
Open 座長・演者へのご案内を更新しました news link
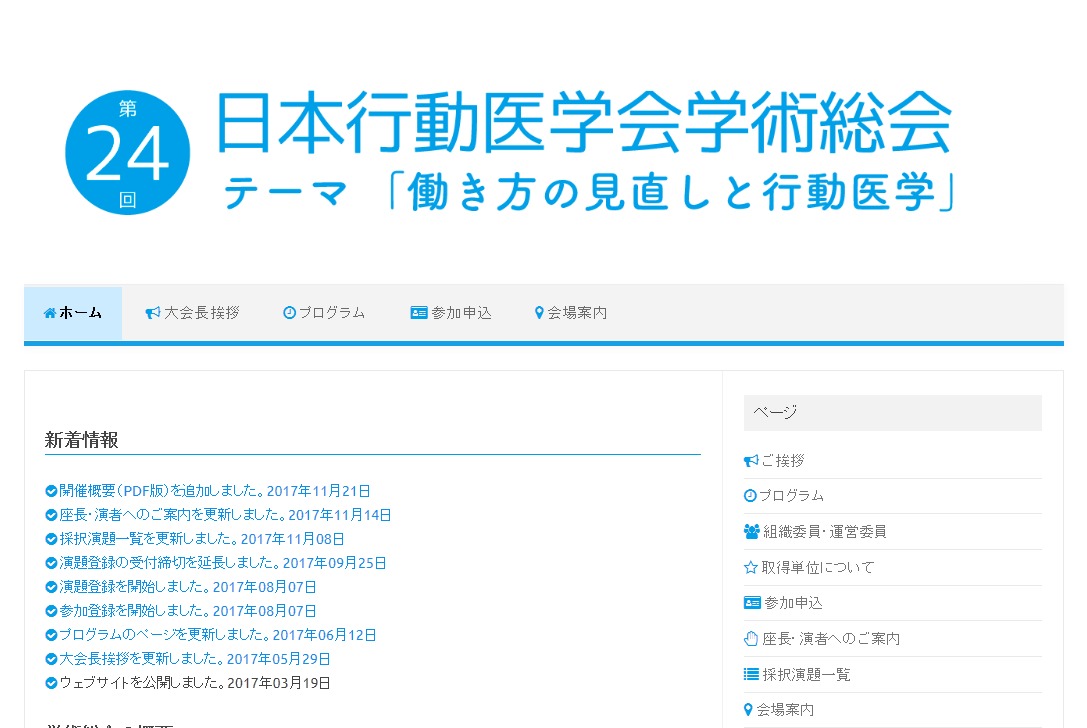225,515
